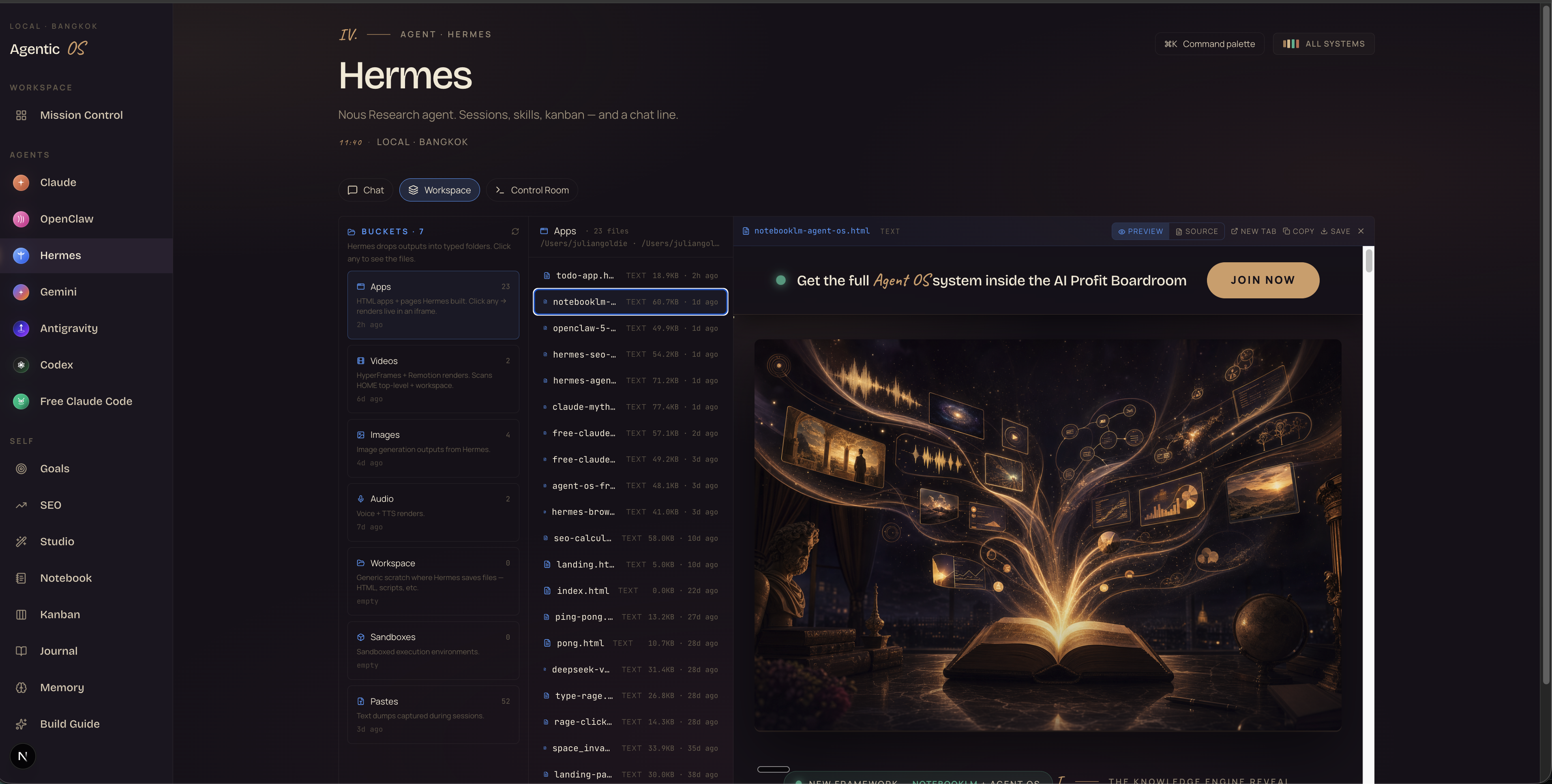Open the space_inva… file row
Screen dimensions: 1552x784
pyautogui.click(x=631, y=748)
